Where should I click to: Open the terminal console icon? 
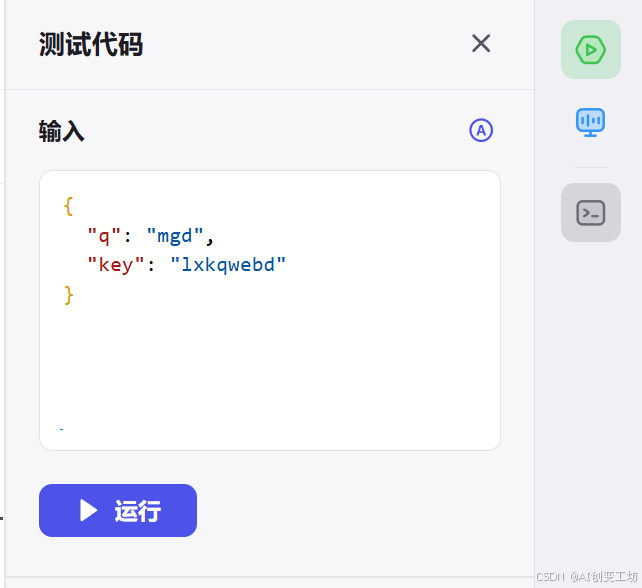pos(590,213)
